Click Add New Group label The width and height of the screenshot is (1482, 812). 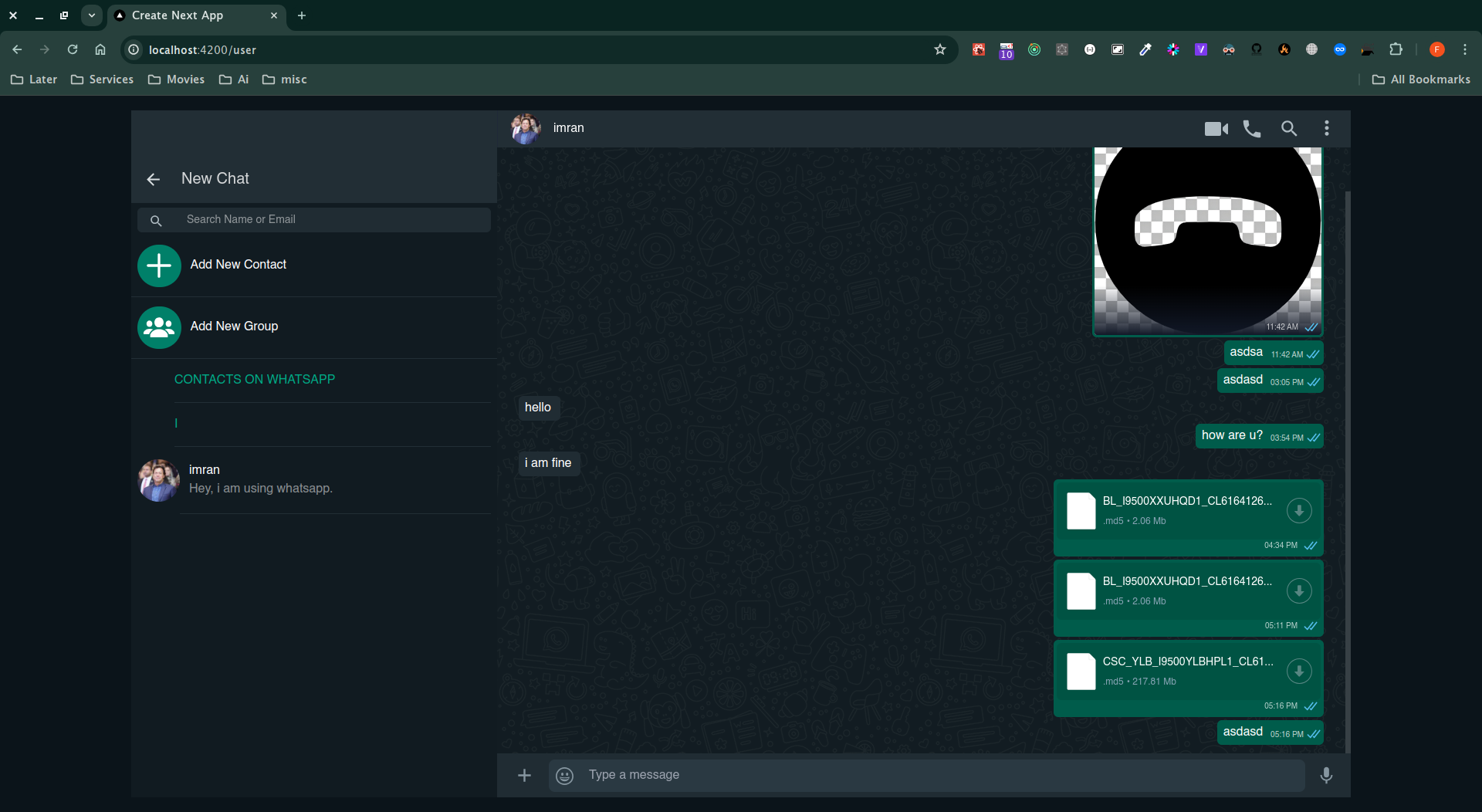[x=234, y=326]
